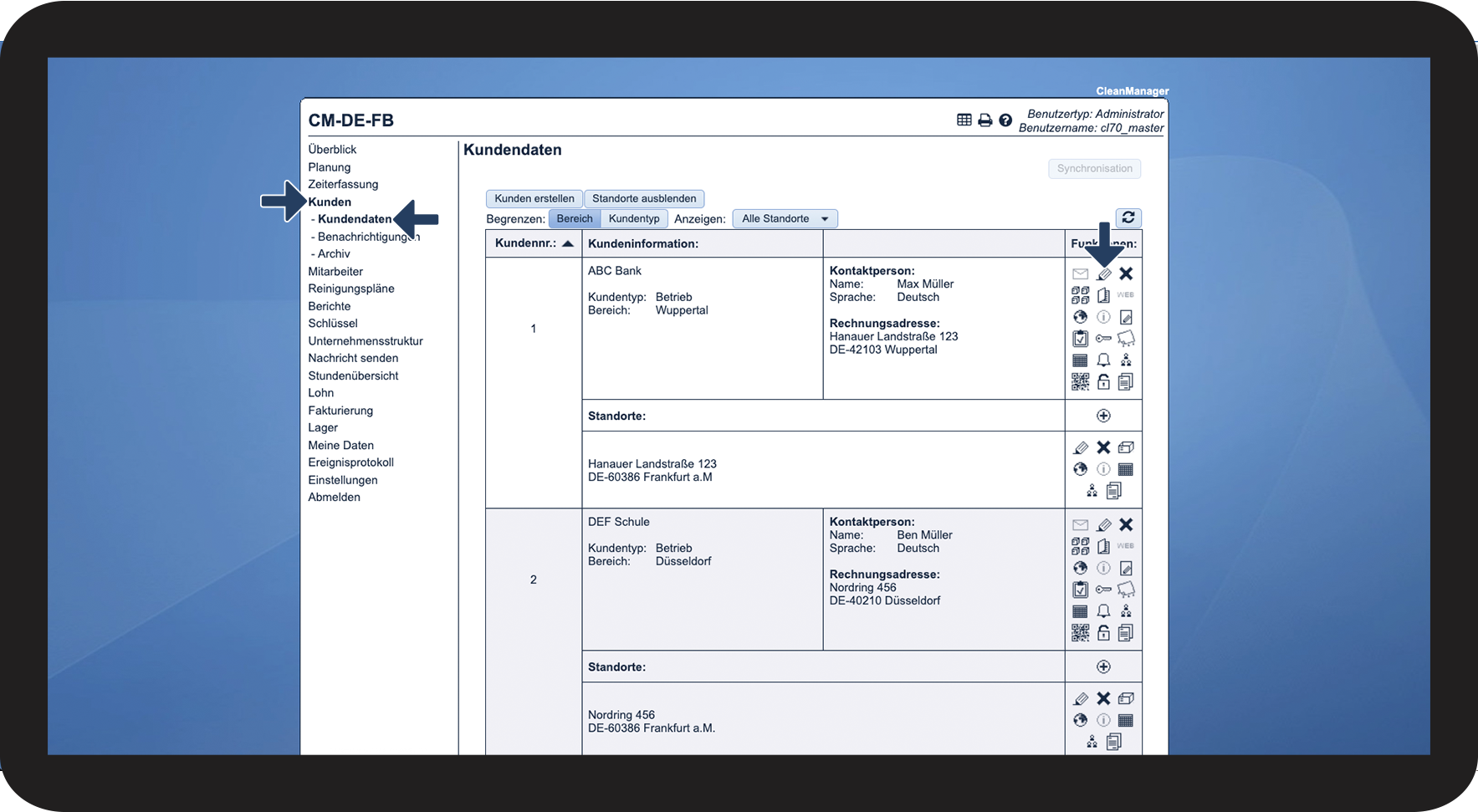Open Zeiterfassung in the sidebar

tap(343, 184)
